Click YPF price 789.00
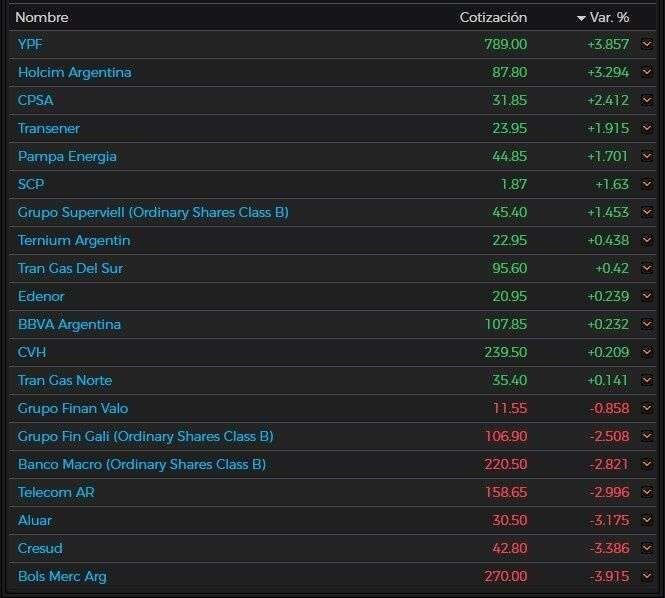Viewport: 665px width, 598px height. tap(506, 44)
